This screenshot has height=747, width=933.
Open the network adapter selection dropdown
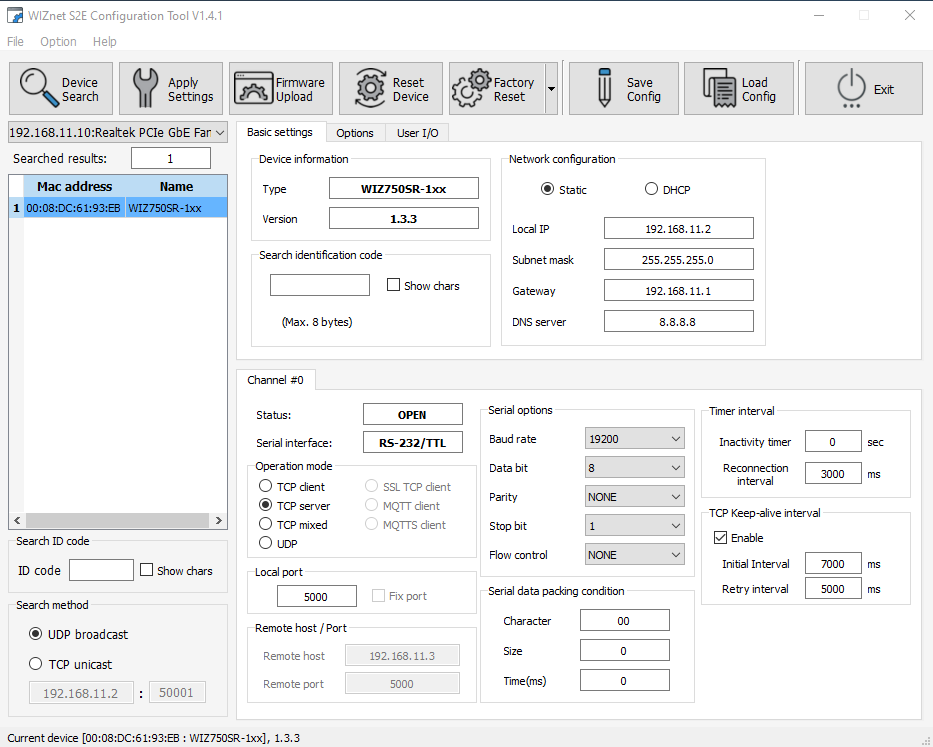coord(118,132)
